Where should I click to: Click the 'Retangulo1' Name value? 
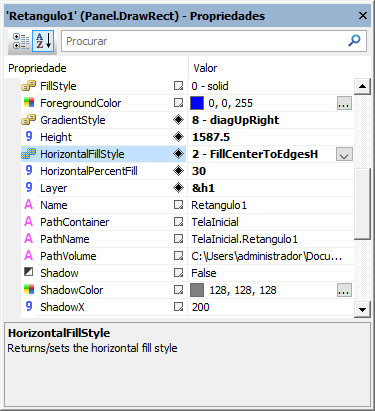pyautogui.click(x=219, y=205)
